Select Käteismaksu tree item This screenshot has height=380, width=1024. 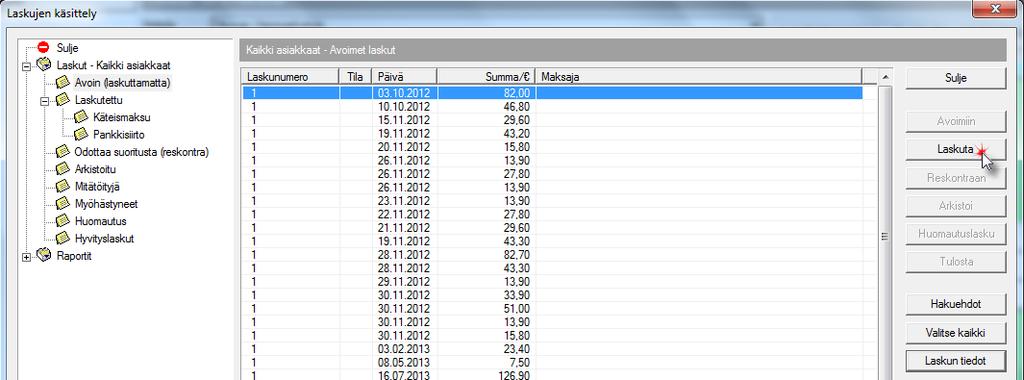[x=122, y=118]
